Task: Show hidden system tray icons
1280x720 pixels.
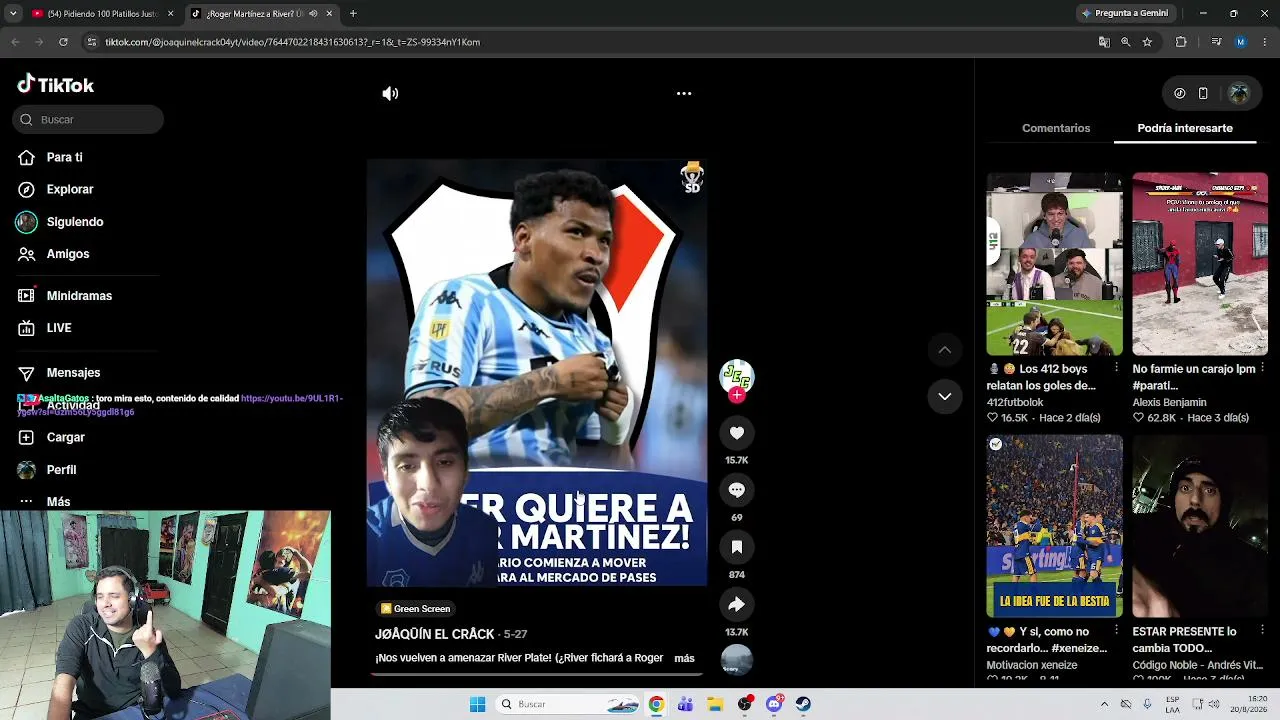Action: (1104, 704)
